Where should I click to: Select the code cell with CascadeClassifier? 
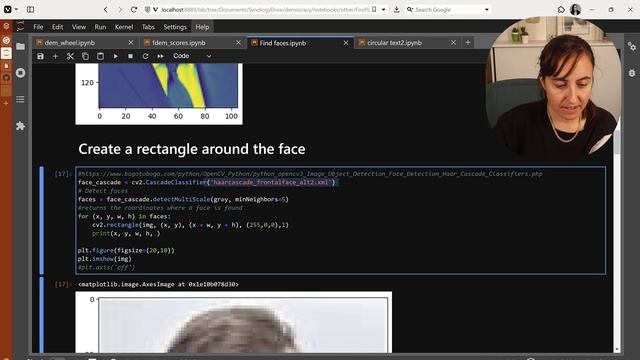[x=340, y=220]
